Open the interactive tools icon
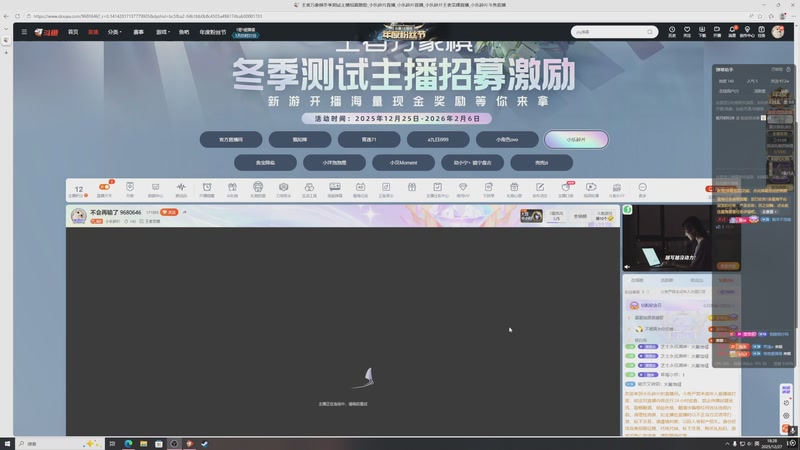The height and width of the screenshot is (450, 800). (x=309, y=189)
